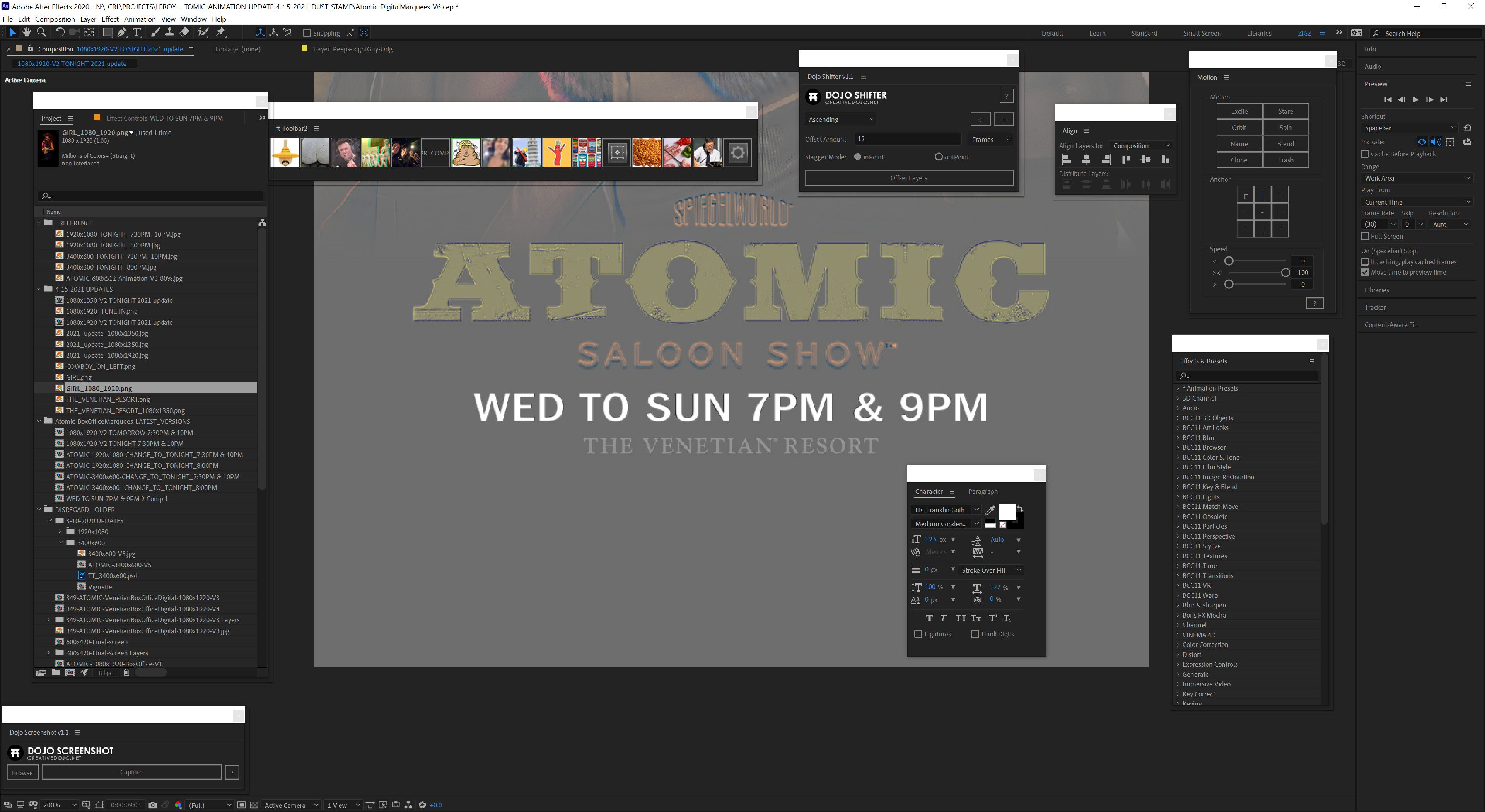Select outPoint stagger mode radio

(x=939, y=157)
